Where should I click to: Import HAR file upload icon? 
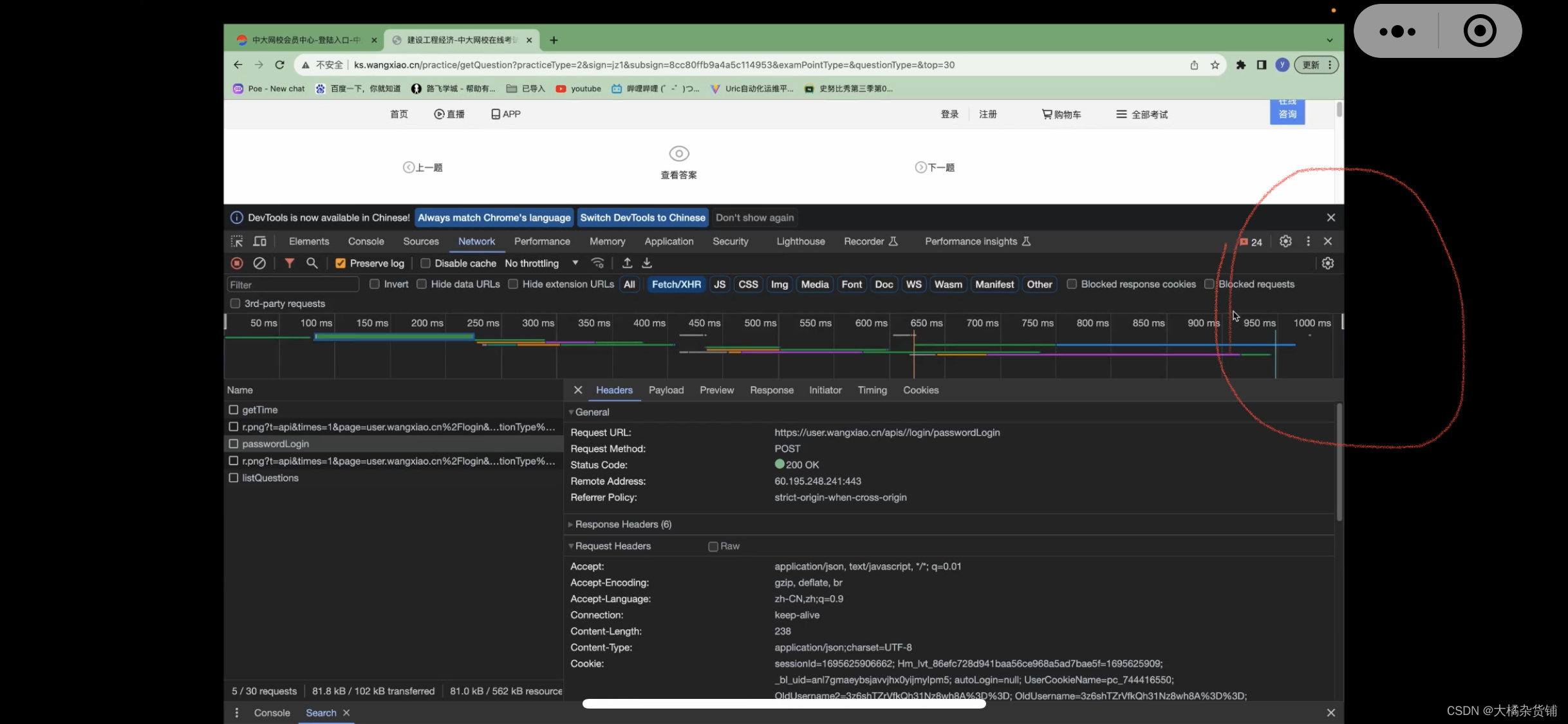(x=627, y=263)
